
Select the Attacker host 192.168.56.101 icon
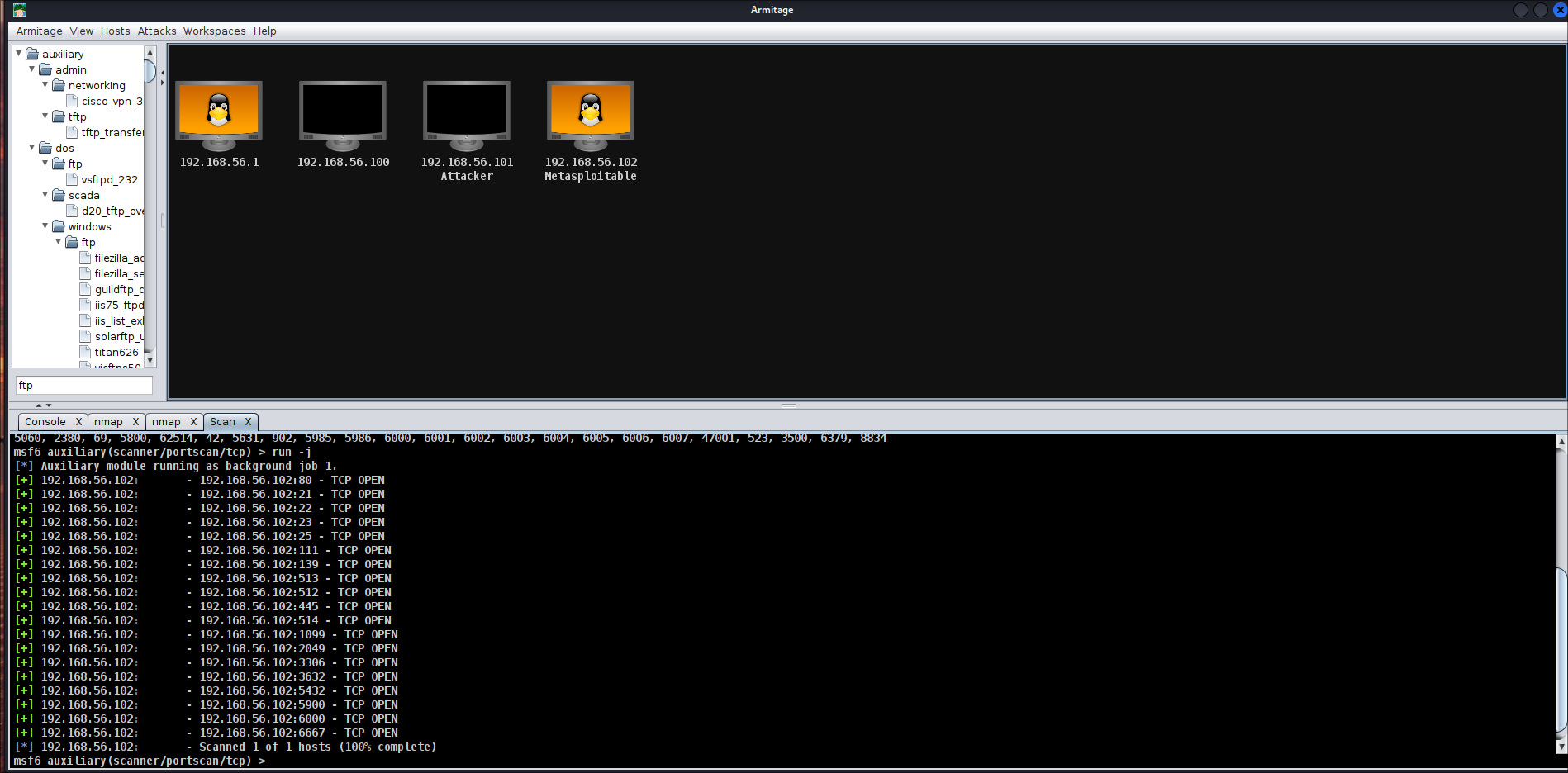tap(467, 116)
